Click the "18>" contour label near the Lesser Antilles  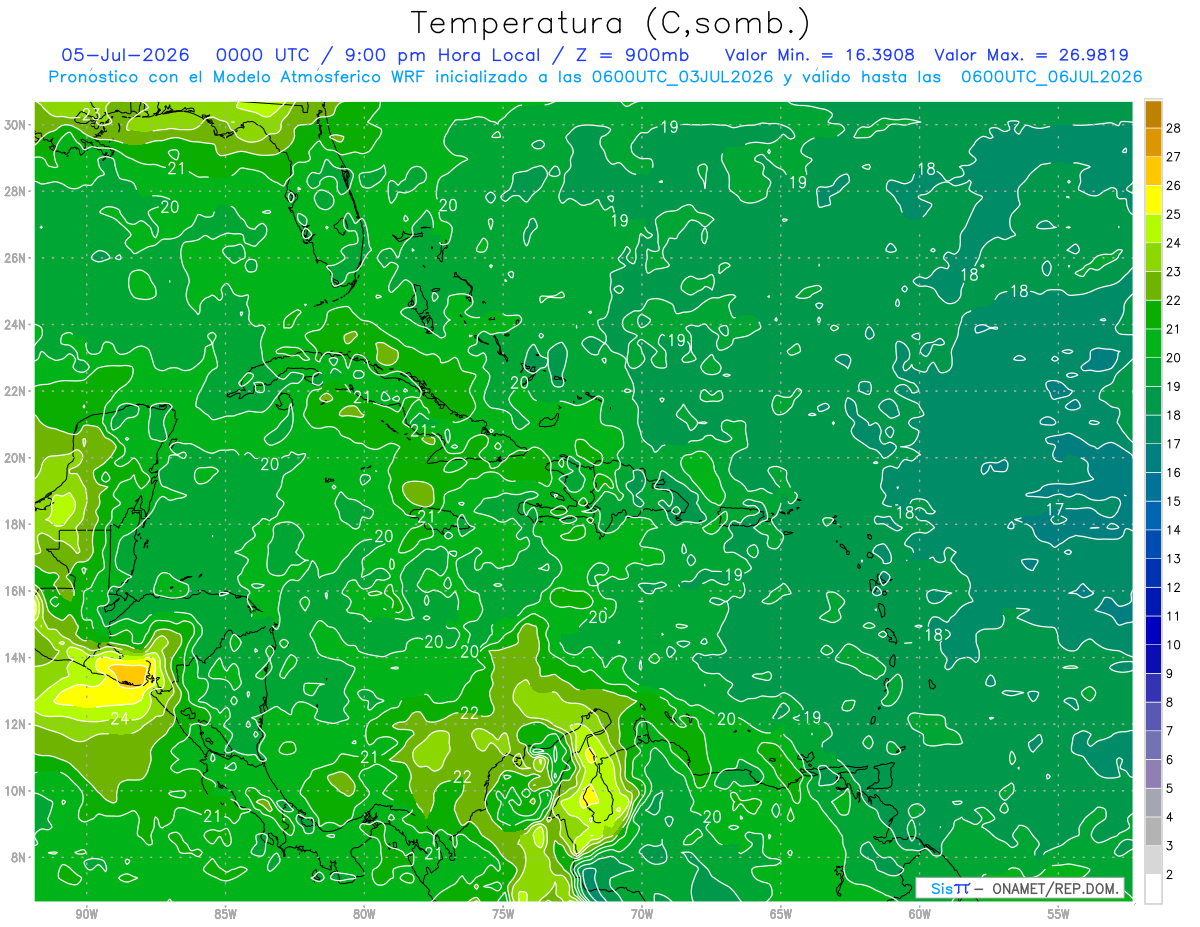tap(937, 634)
